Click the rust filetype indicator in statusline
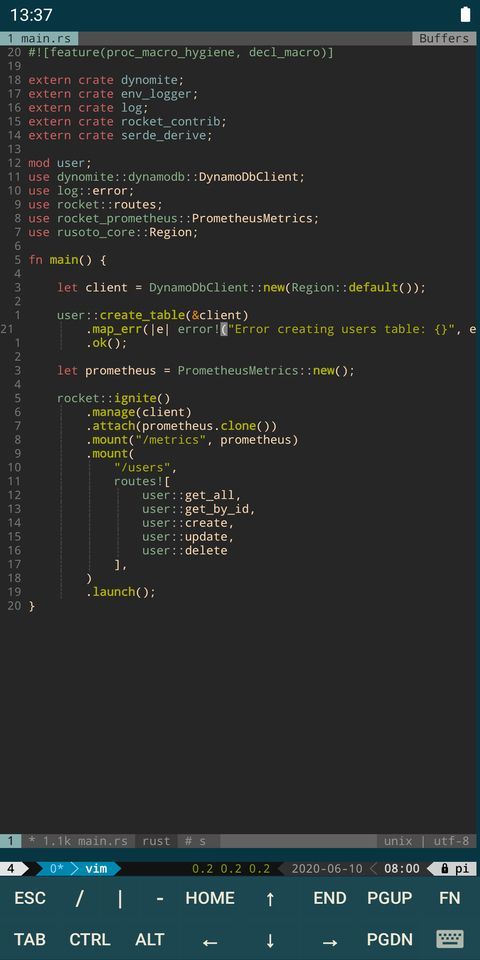This screenshot has height=960, width=480. click(156, 841)
